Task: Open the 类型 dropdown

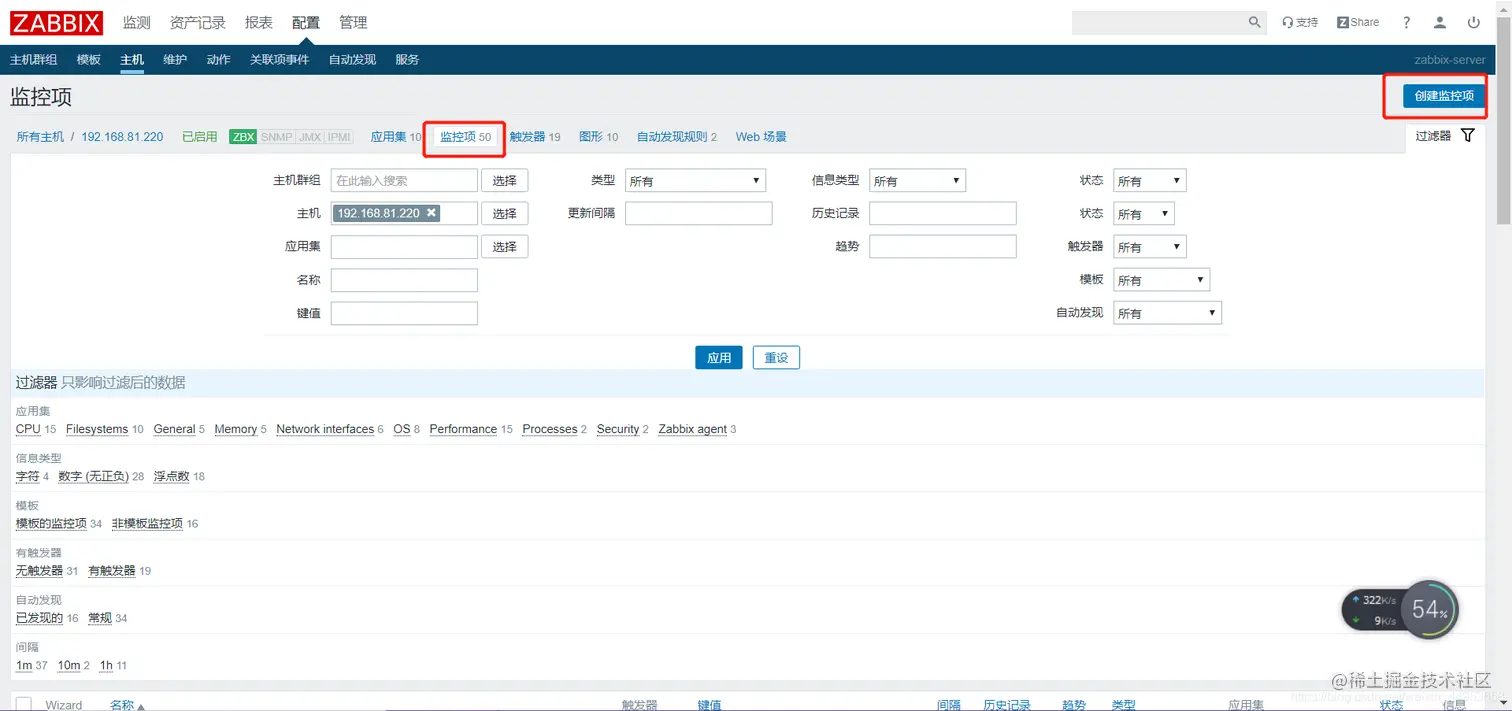Action: click(695, 181)
